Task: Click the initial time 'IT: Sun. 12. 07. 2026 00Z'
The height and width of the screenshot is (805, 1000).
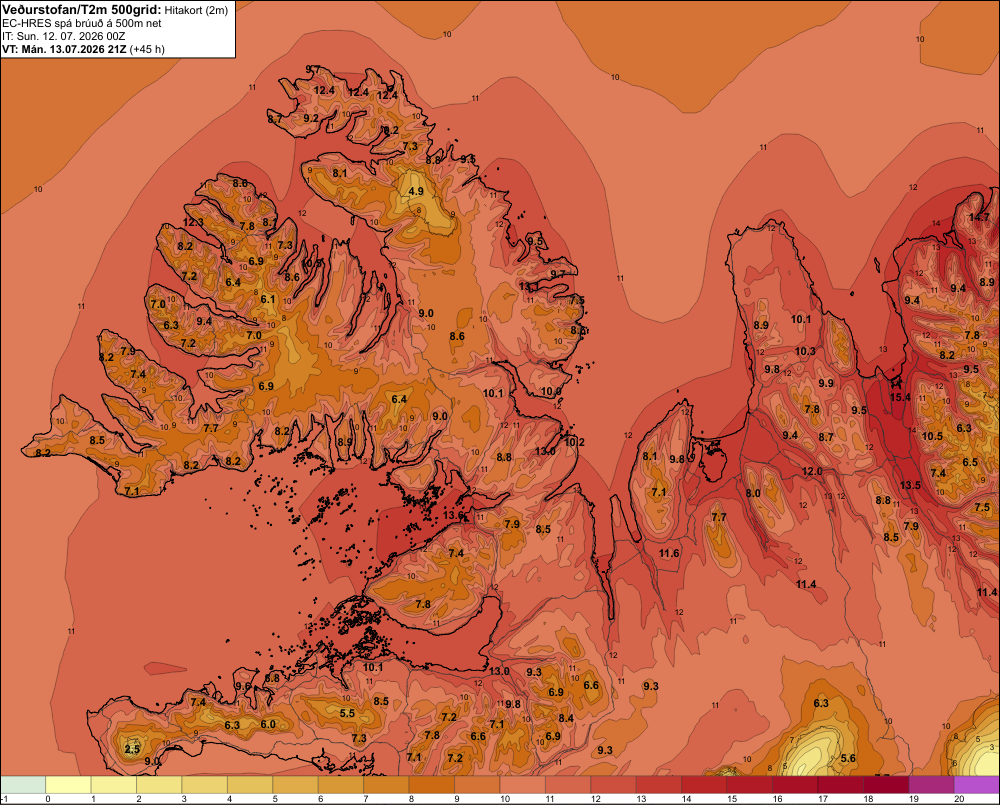Action: tap(64, 36)
